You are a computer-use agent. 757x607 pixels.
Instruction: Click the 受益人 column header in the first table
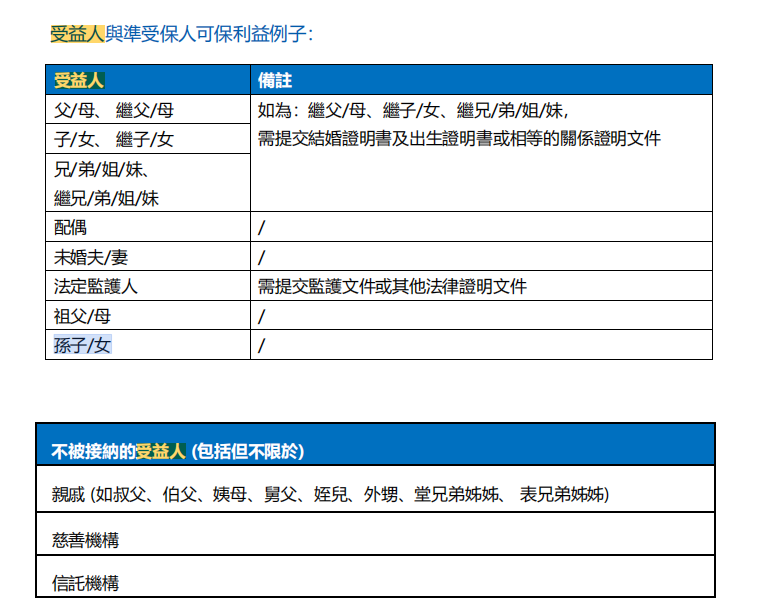[x=79, y=80]
